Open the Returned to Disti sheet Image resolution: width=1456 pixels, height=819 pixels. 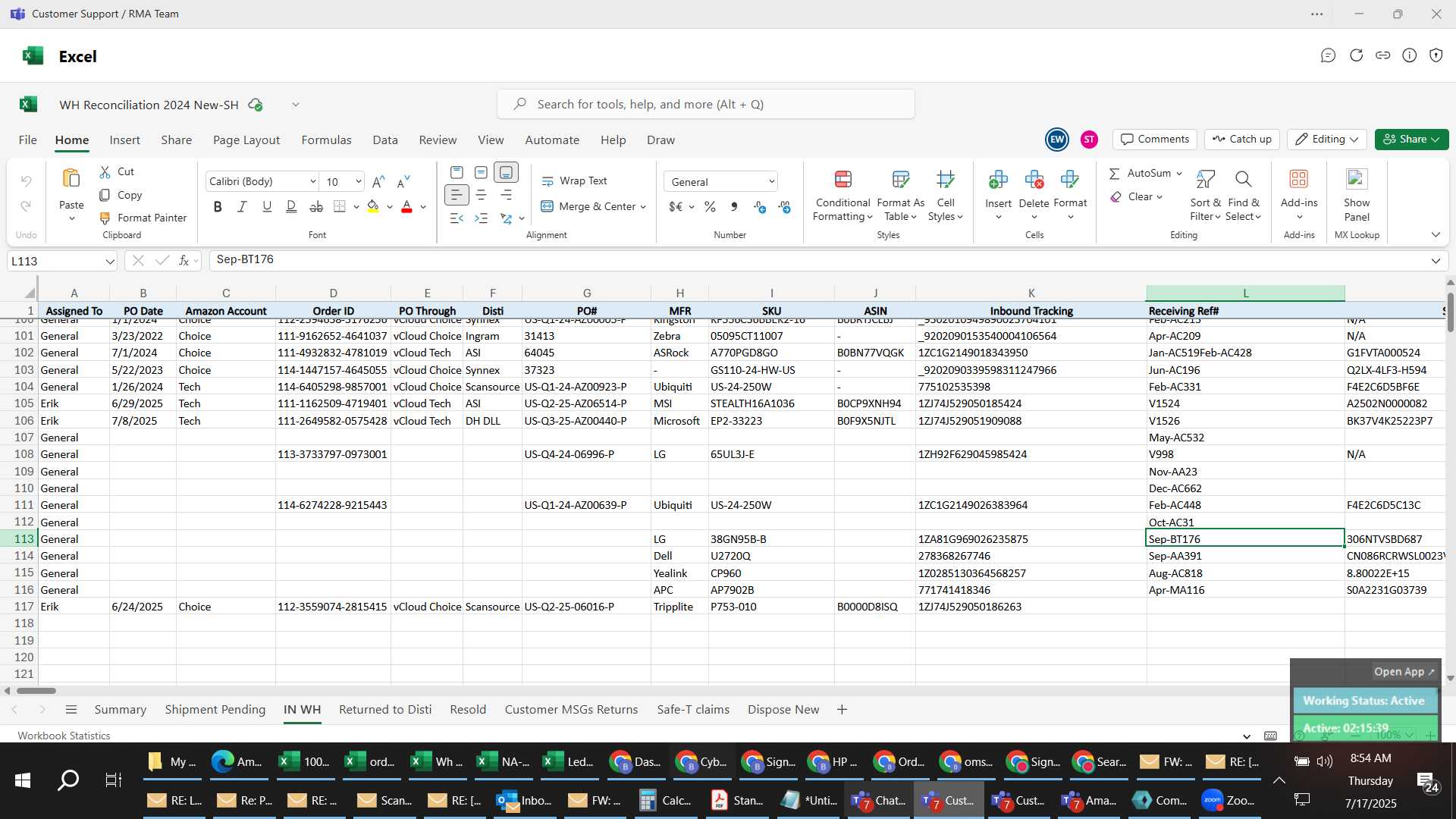click(384, 710)
